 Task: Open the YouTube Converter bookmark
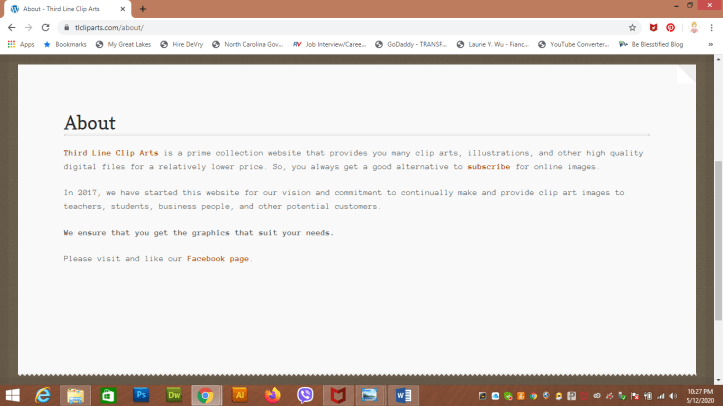point(574,44)
